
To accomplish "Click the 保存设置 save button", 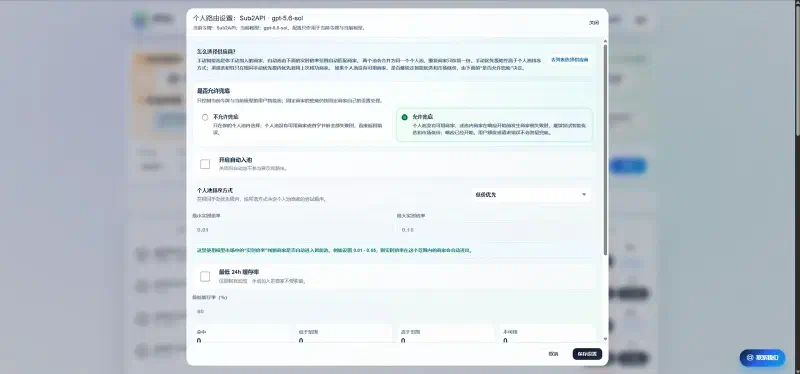I will (x=587, y=354).
